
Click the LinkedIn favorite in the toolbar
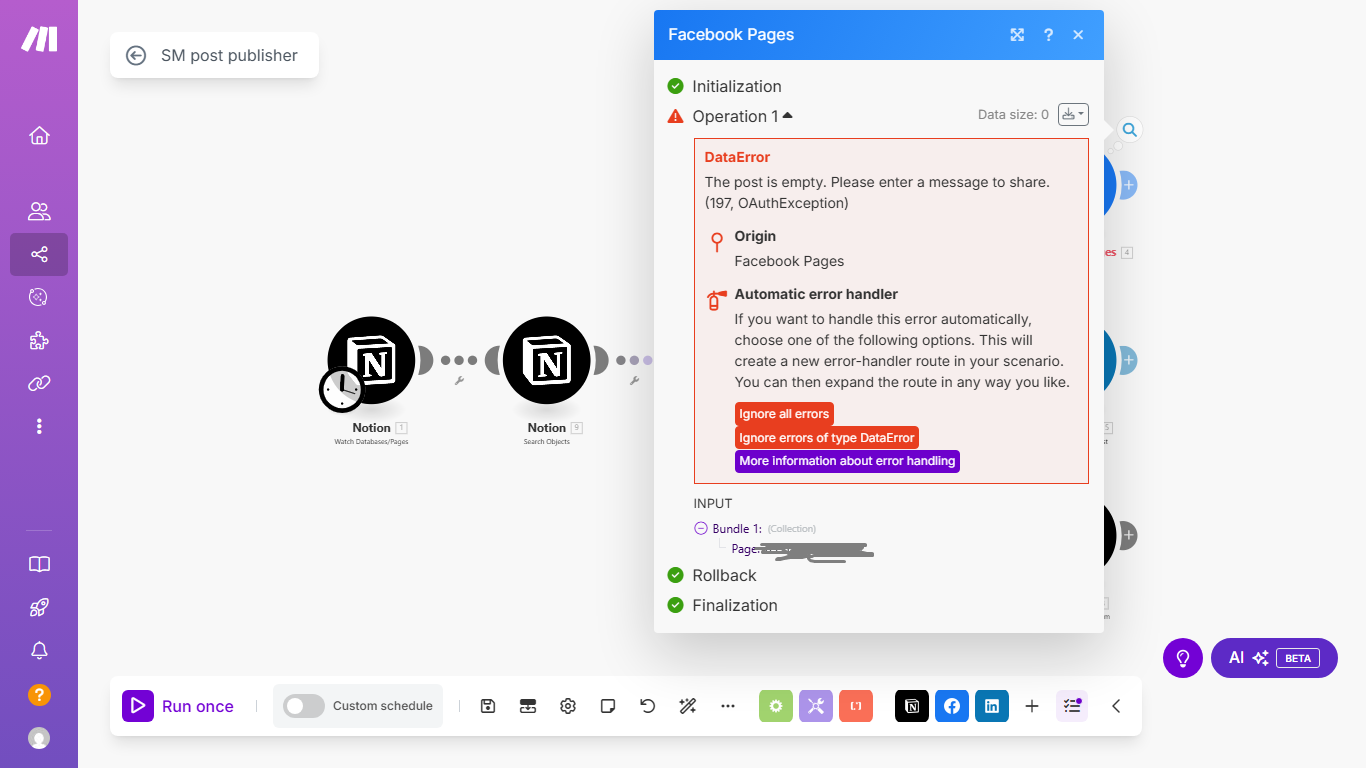(992, 706)
